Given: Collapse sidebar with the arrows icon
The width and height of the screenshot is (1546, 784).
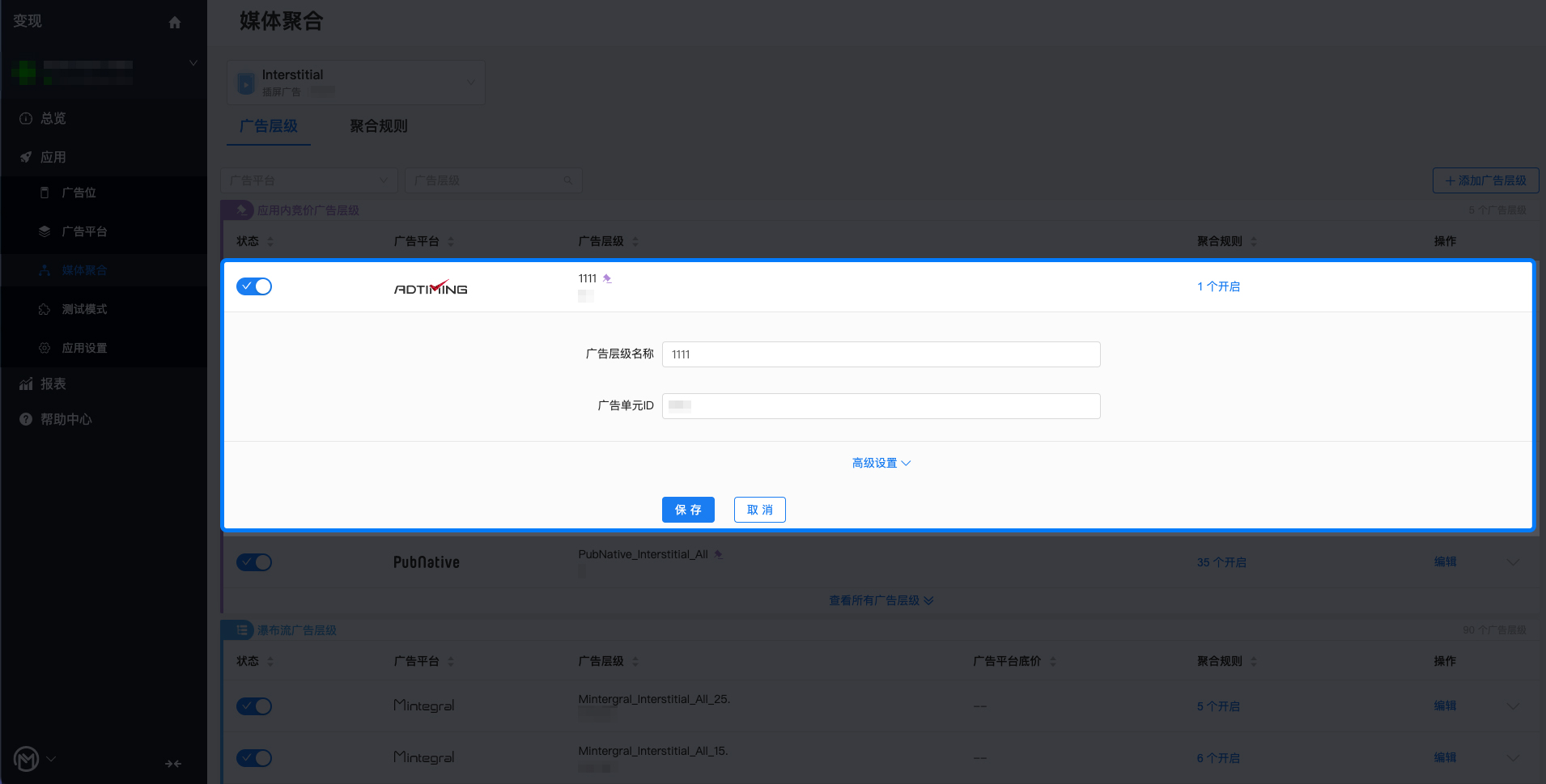Looking at the screenshot, I should point(173,764).
